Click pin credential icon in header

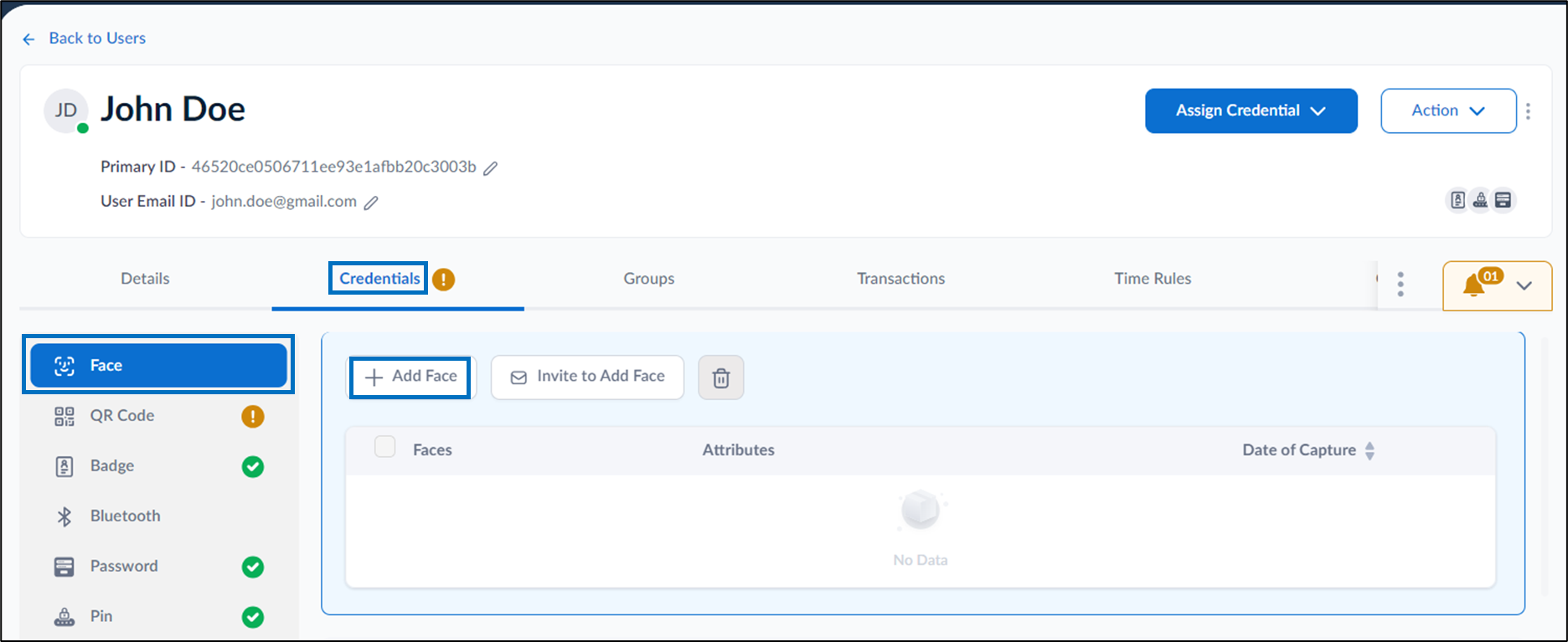[1481, 200]
